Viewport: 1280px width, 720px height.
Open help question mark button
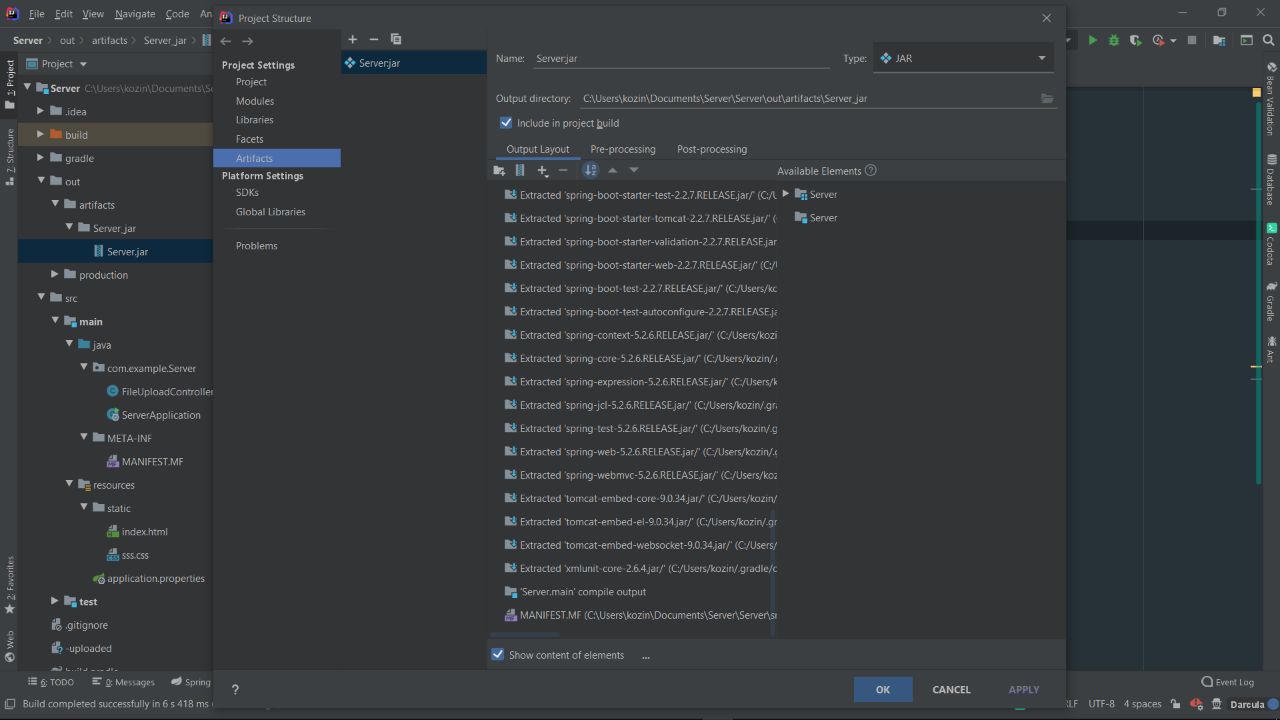(235, 689)
